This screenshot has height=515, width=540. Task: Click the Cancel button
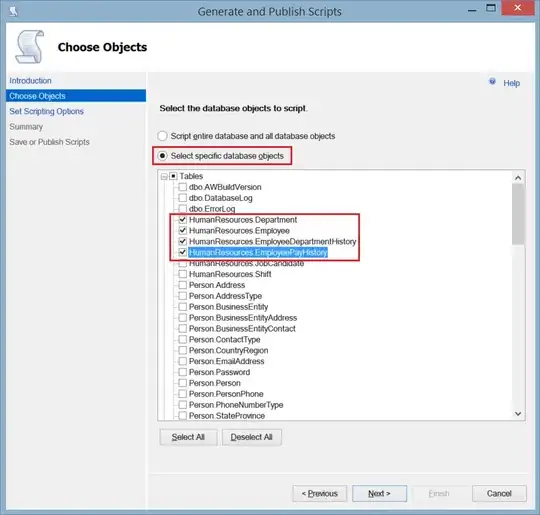[x=499, y=494]
